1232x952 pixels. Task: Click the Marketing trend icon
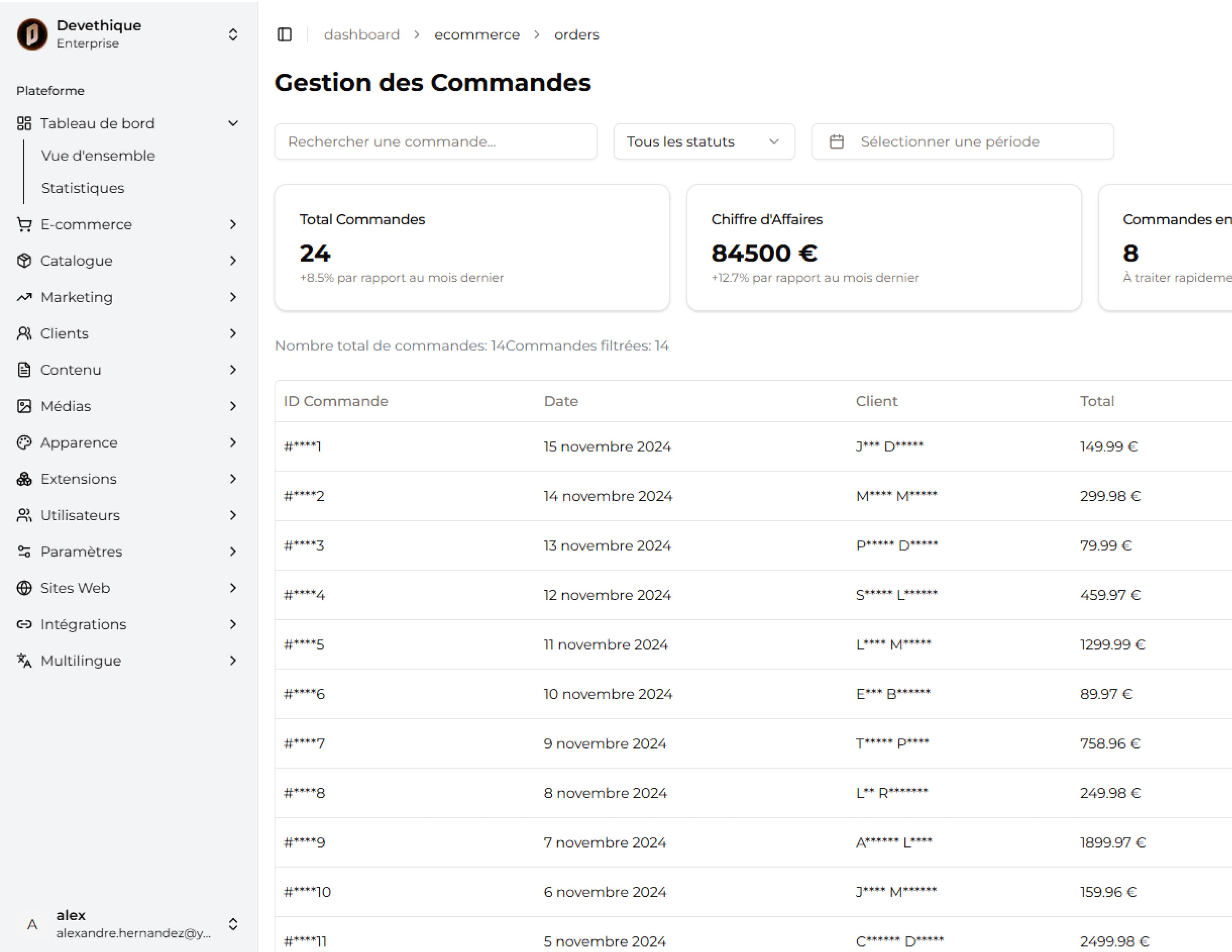[24, 297]
